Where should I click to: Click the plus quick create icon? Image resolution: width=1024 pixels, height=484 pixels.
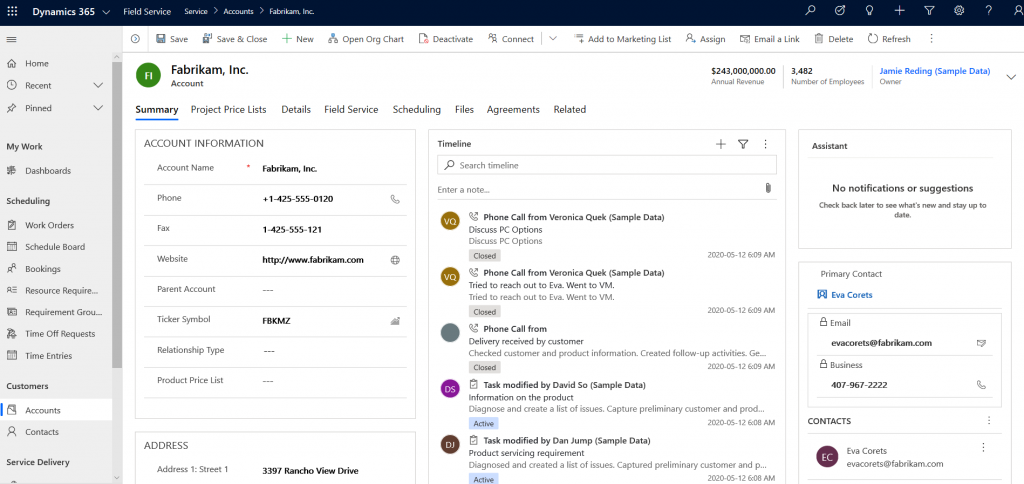click(899, 10)
